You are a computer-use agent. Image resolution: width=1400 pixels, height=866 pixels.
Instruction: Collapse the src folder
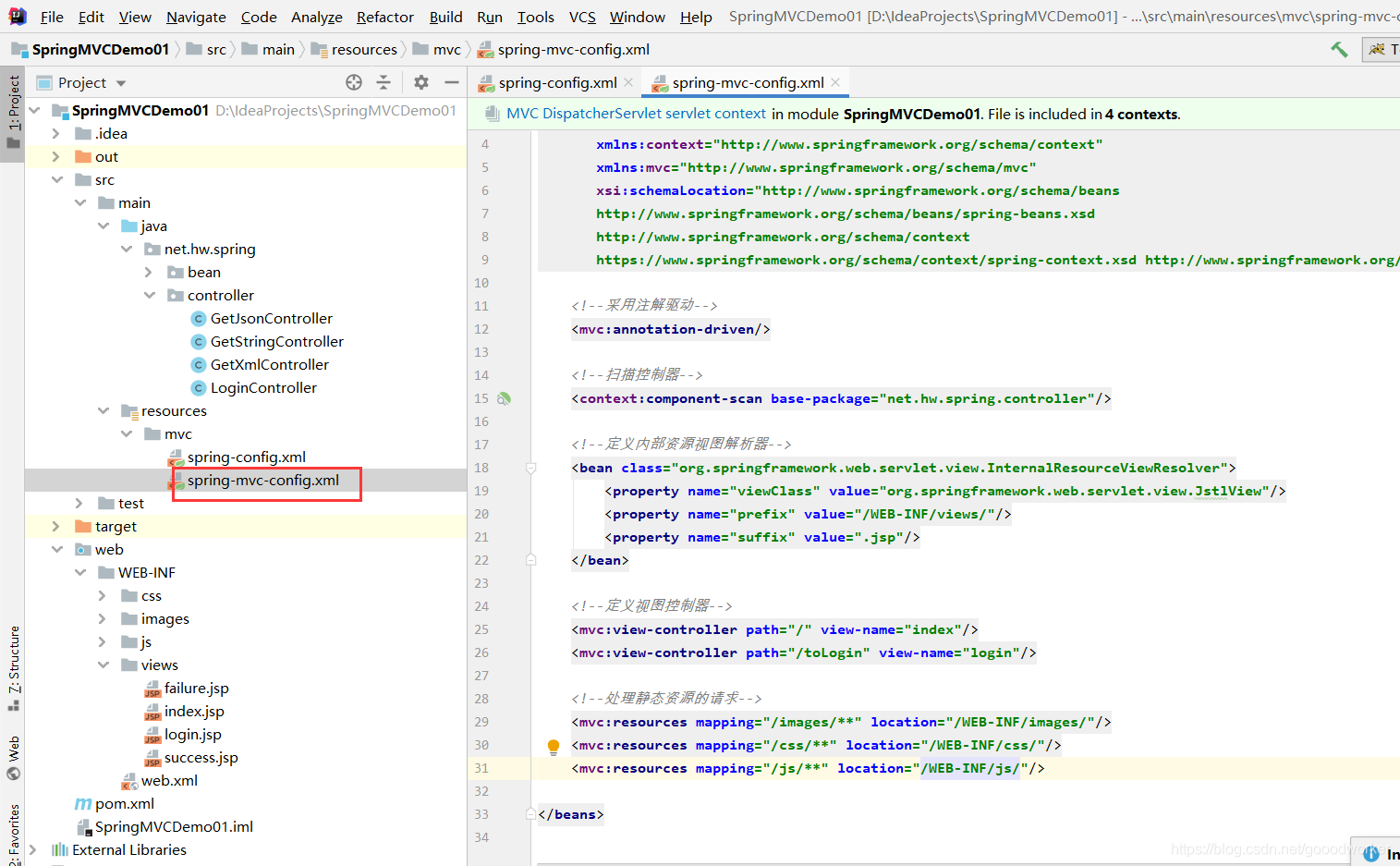click(57, 180)
